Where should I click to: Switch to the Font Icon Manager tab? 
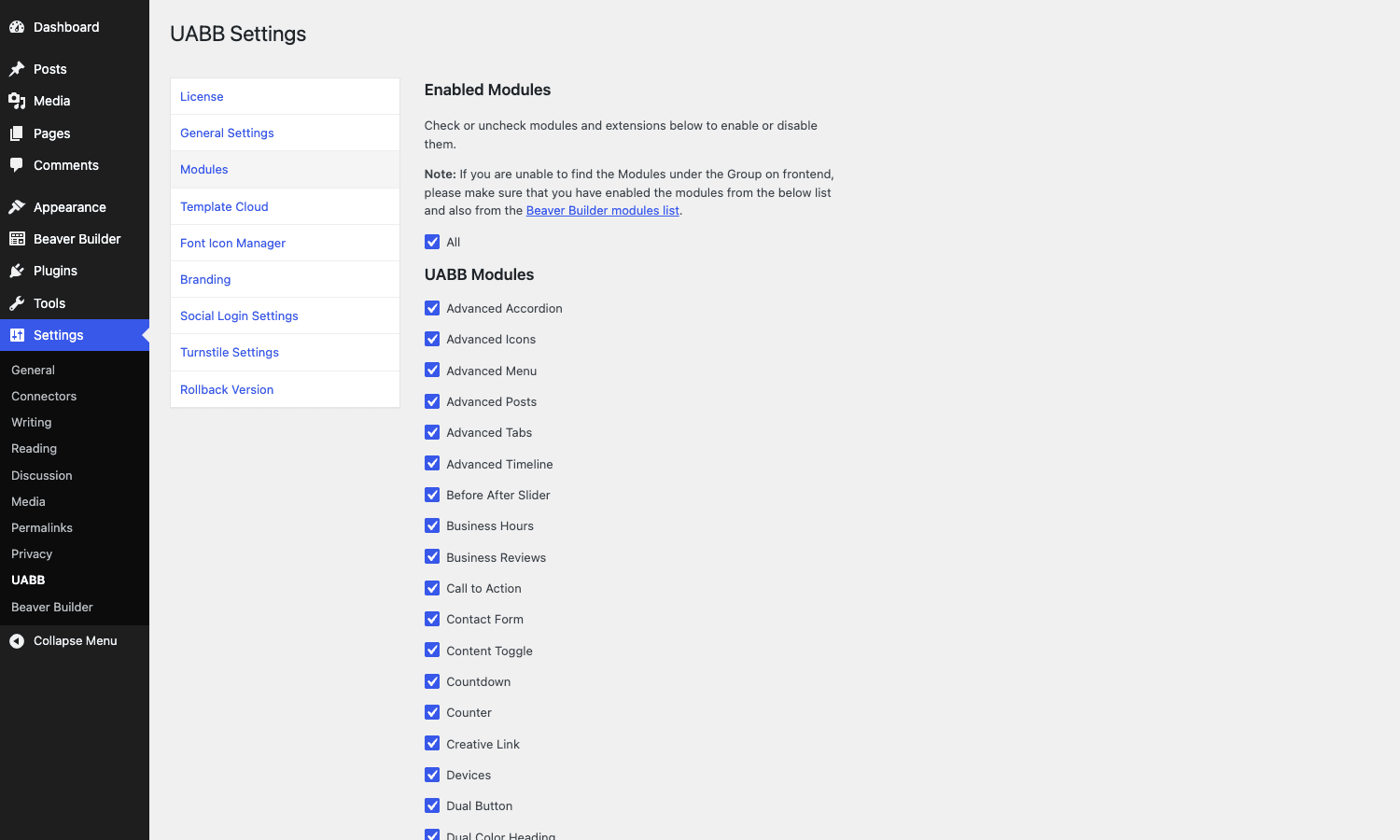pos(285,243)
